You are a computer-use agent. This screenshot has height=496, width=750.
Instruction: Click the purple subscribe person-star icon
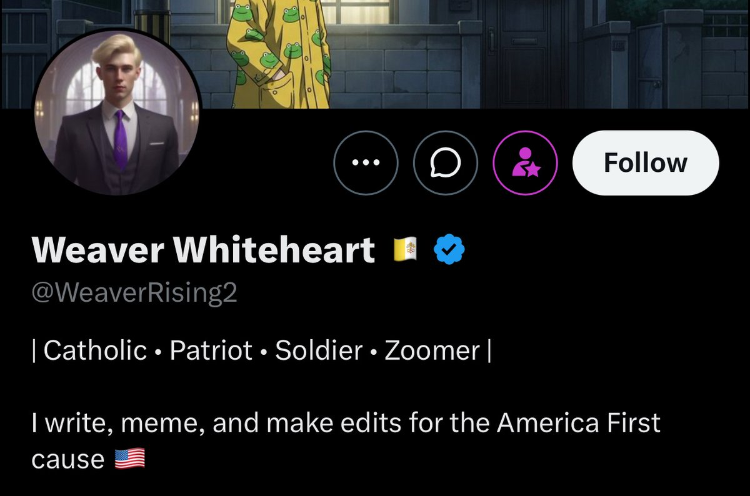[x=525, y=163]
